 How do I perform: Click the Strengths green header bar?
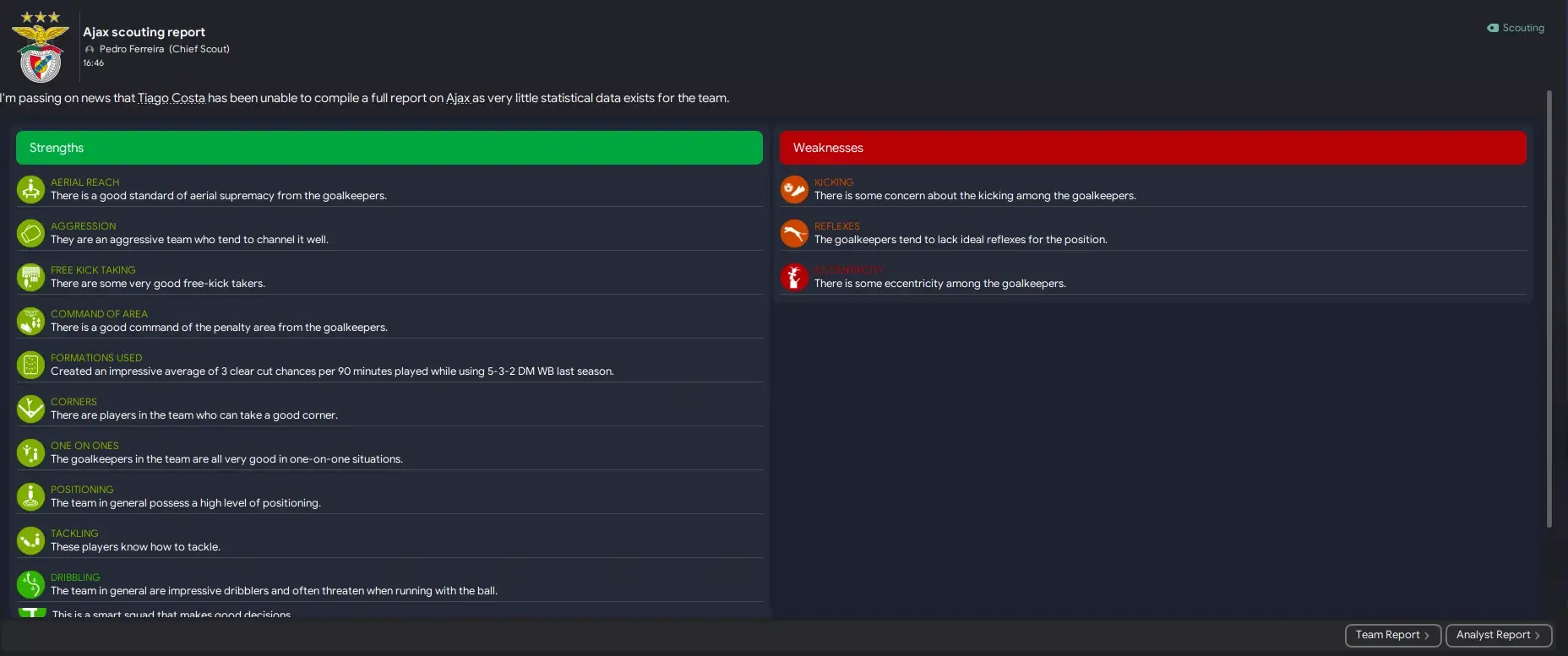(x=389, y=148)
